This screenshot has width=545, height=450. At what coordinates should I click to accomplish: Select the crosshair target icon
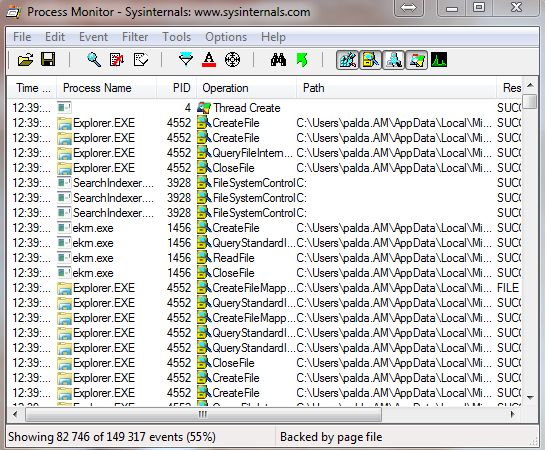coord(232,59)
